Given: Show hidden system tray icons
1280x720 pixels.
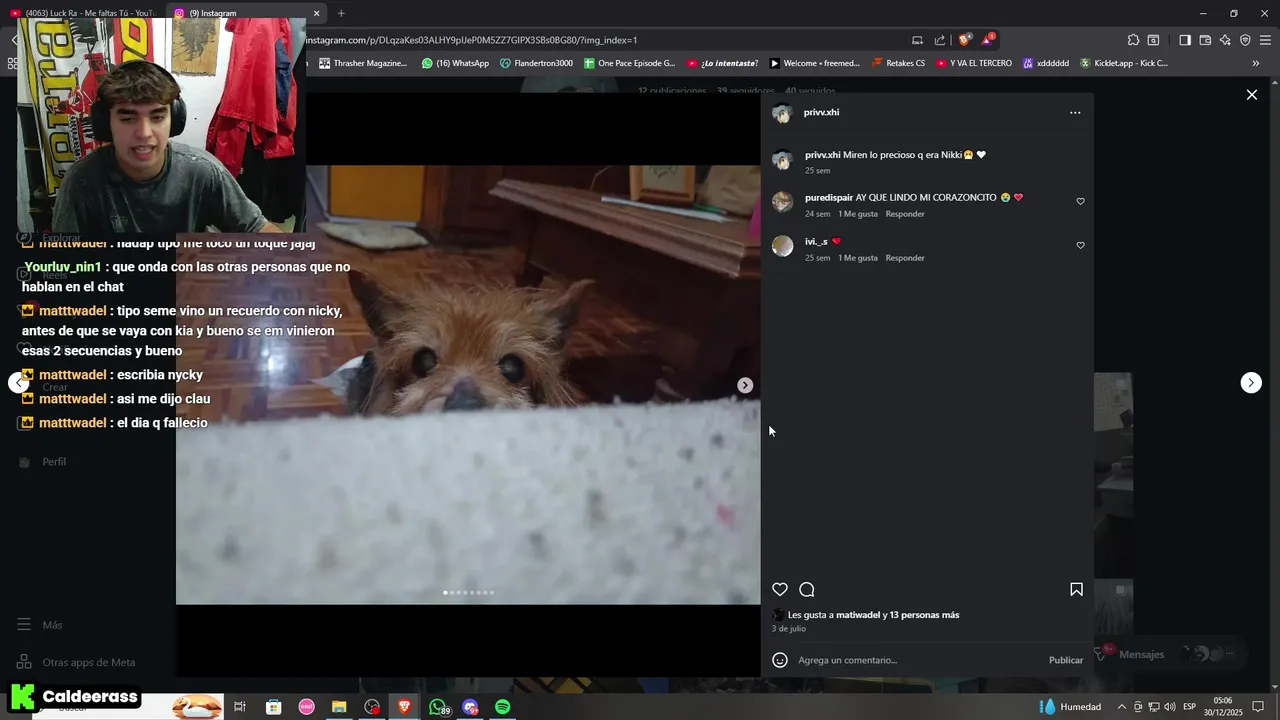Looking at the screenshot, I should (x=1121, y=707).
